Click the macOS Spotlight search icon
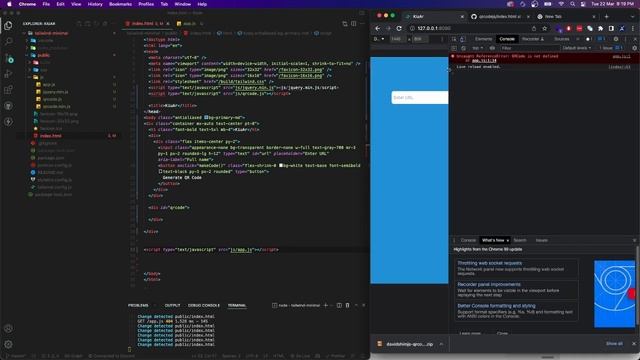Screen dimensions: 640x360 (573, 4)
